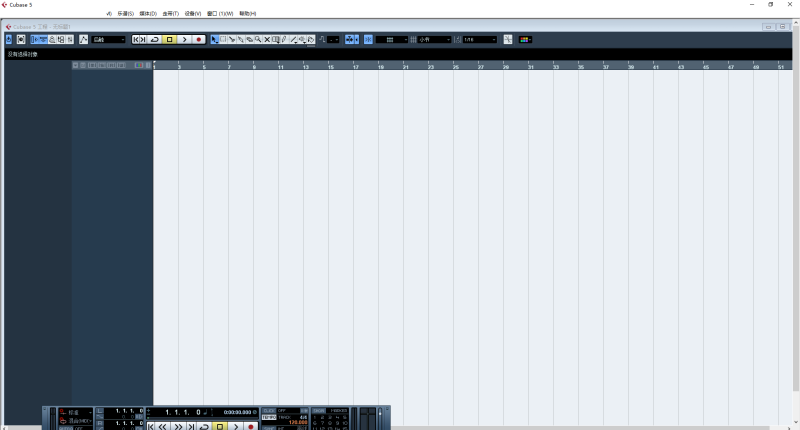The width and height of the screenshot is (800, 430).
Task: Click bar 25 on the ruler
Action: point(455,66)
